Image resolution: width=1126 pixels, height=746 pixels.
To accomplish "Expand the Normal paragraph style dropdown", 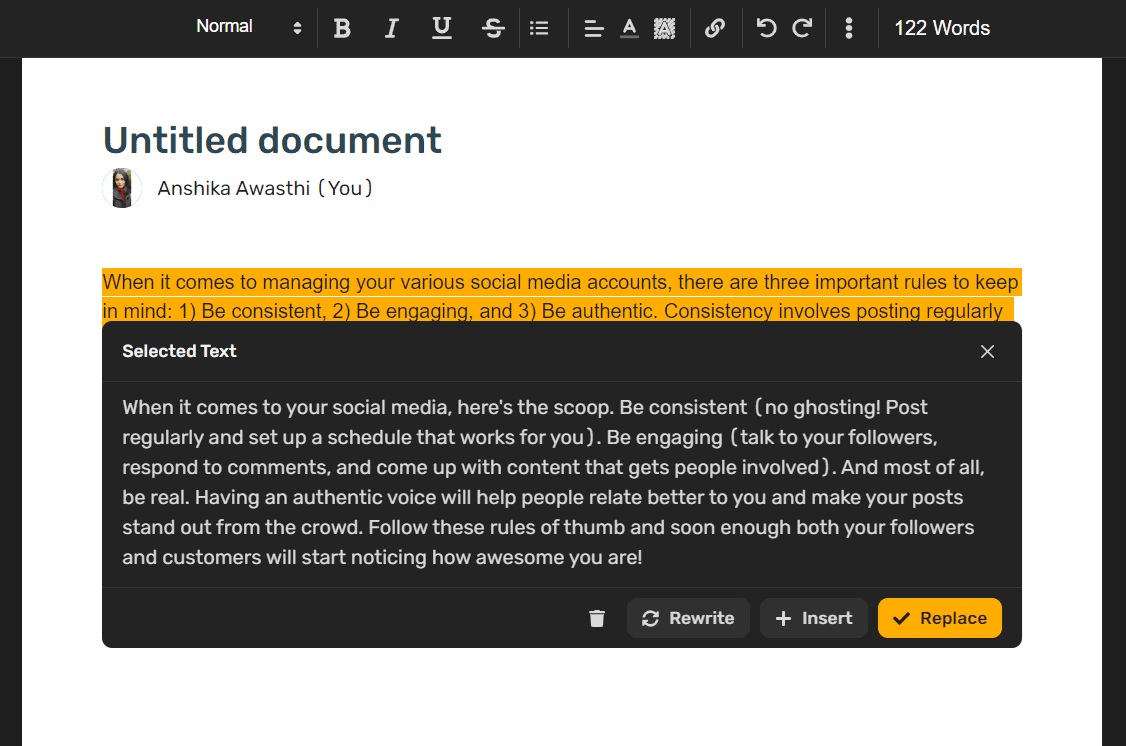I will click(249, 27).
